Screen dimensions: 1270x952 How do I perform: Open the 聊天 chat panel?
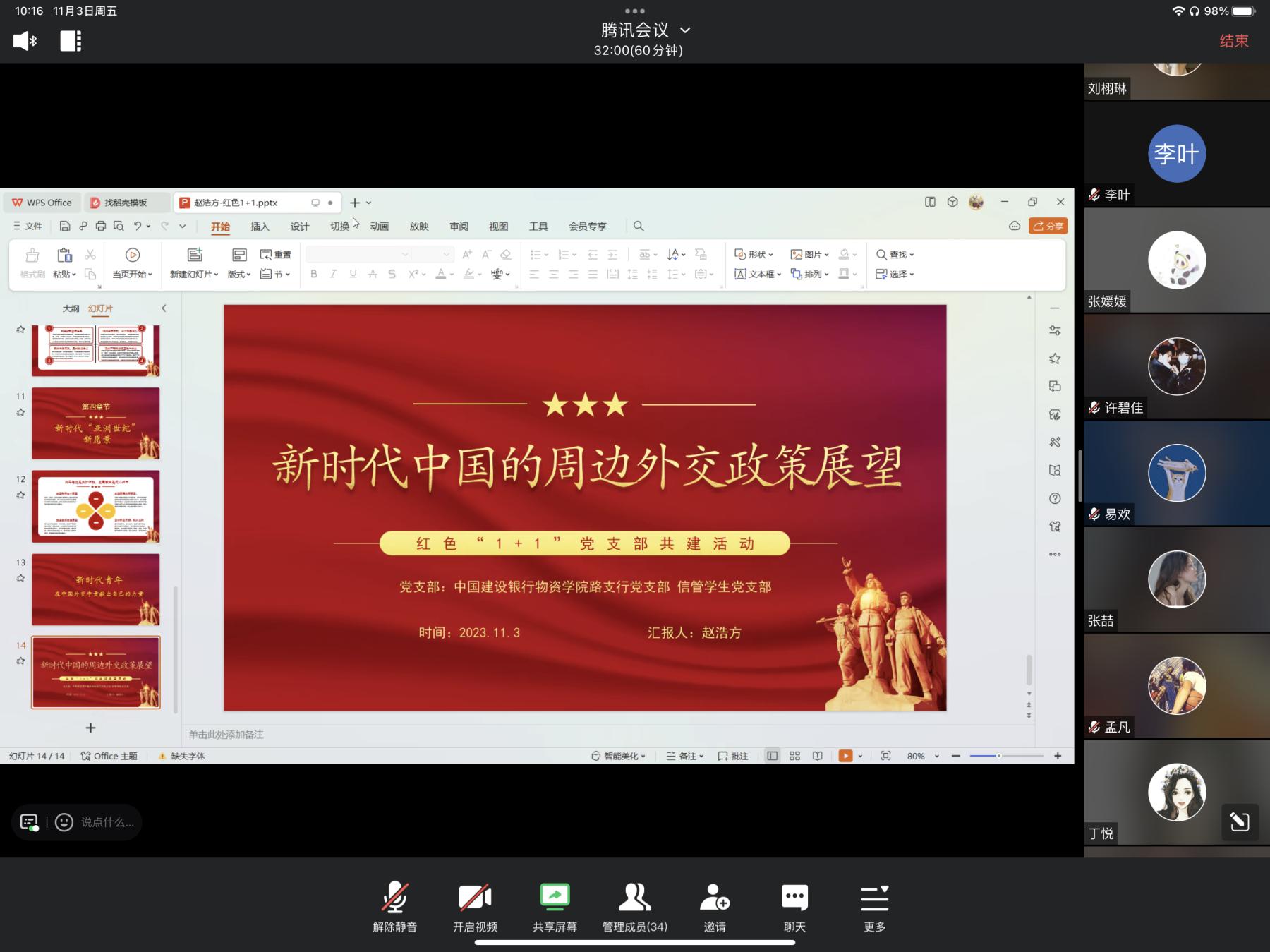pyautogui.click(x=794, y=906)
